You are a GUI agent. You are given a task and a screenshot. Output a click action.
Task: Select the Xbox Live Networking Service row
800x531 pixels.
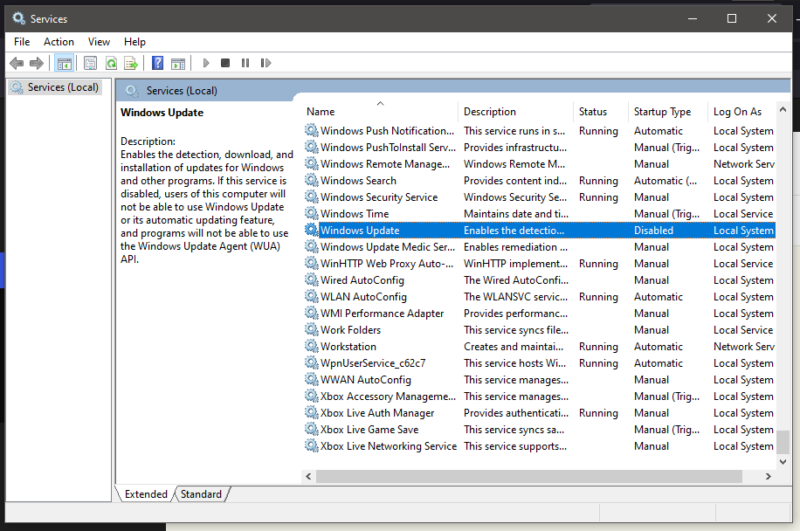[x=539, y=446]
